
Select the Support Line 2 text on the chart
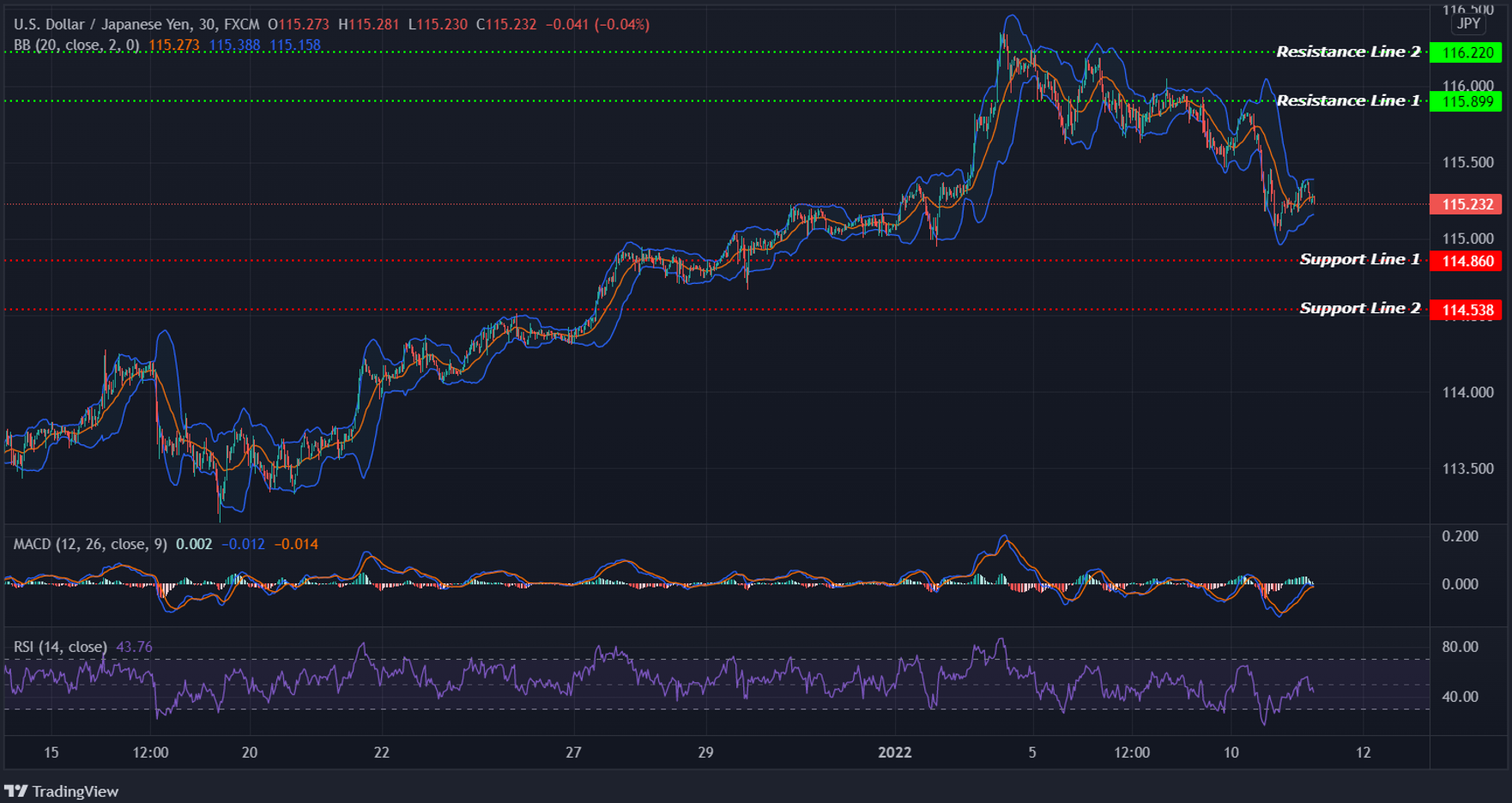pos(1359,308)
